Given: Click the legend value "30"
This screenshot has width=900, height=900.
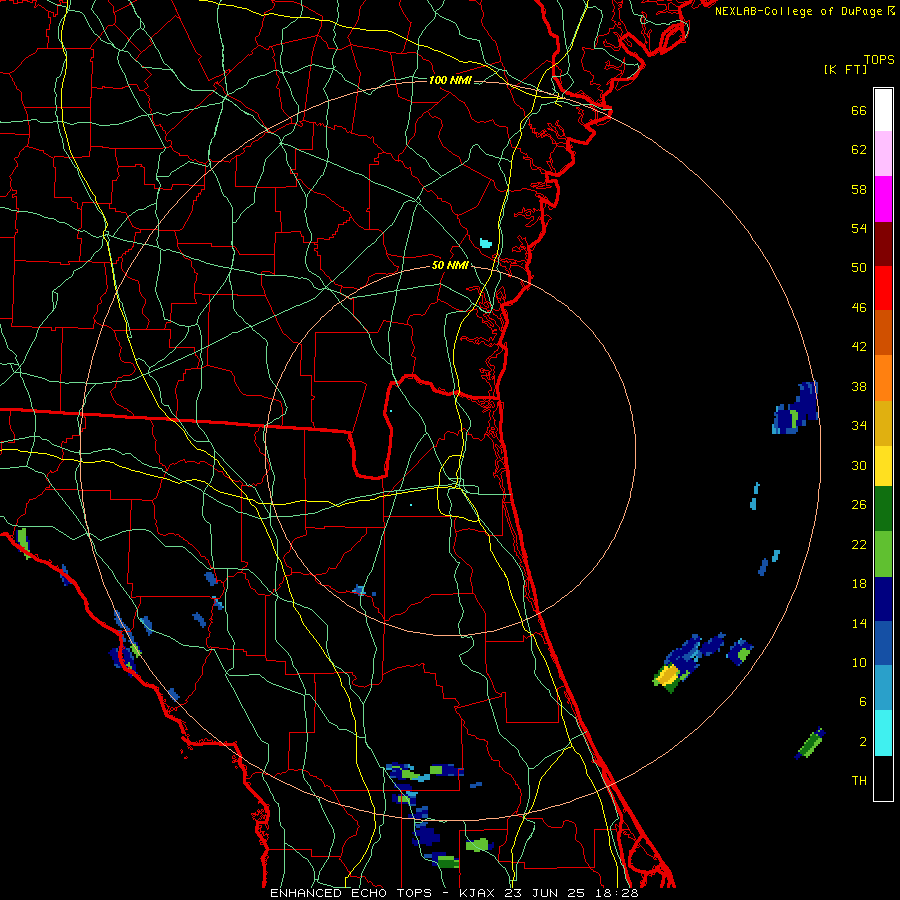Looking at the screenshot, I should pos(859,465).
